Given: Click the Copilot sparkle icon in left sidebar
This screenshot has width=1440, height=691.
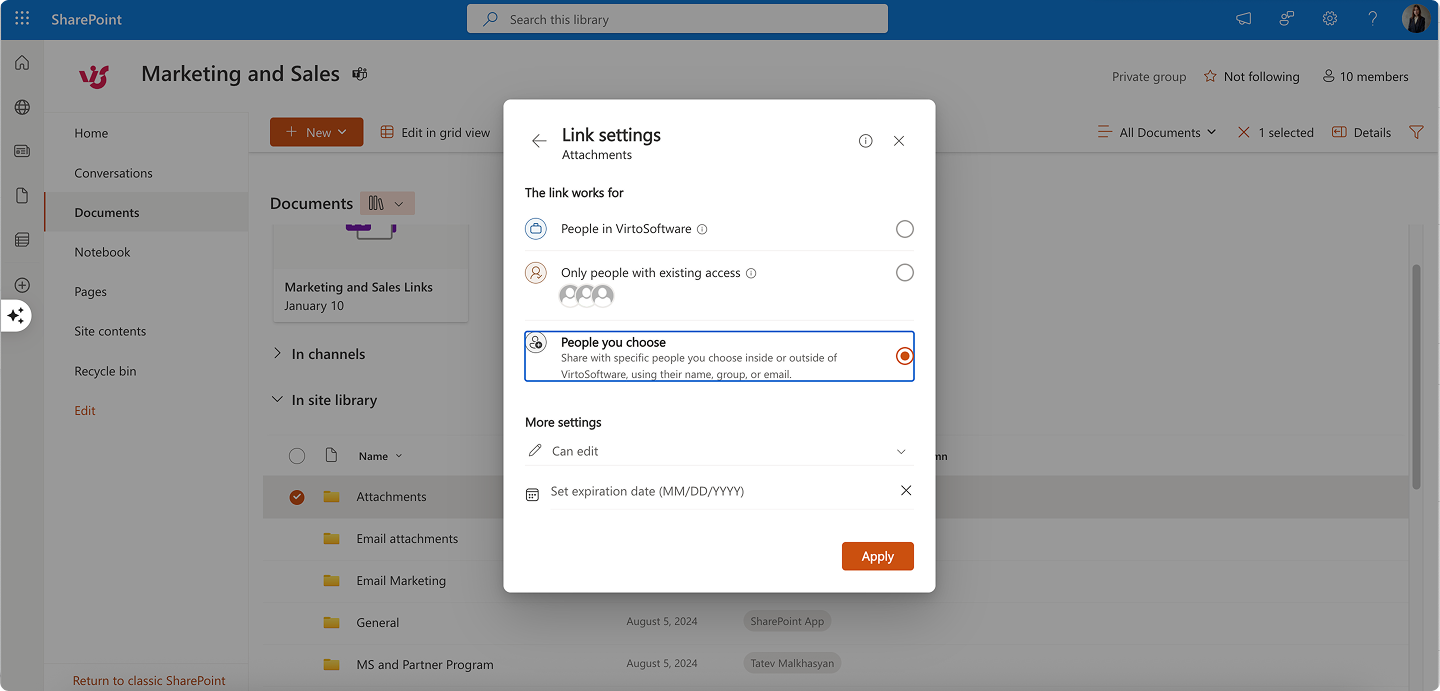Looking at the screenshot, I should click(16, 316).
